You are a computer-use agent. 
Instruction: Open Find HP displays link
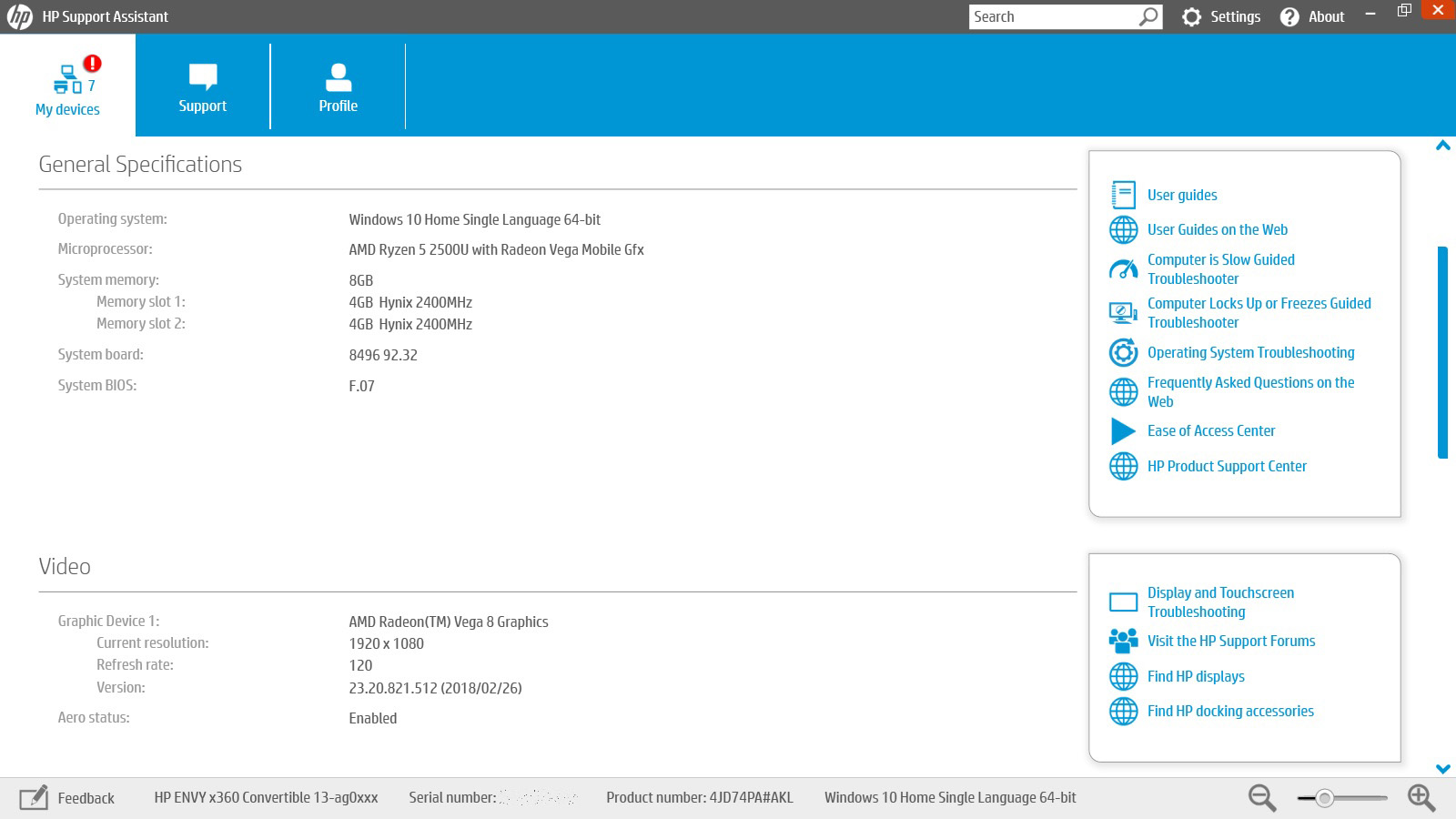coord(1196,676)
